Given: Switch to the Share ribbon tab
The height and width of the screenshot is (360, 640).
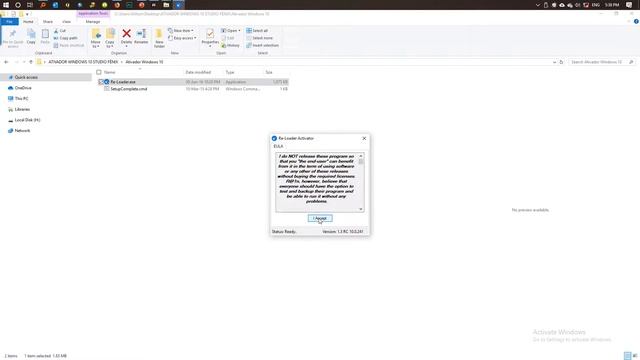Looking at the screenshot, I should (48, 22).
